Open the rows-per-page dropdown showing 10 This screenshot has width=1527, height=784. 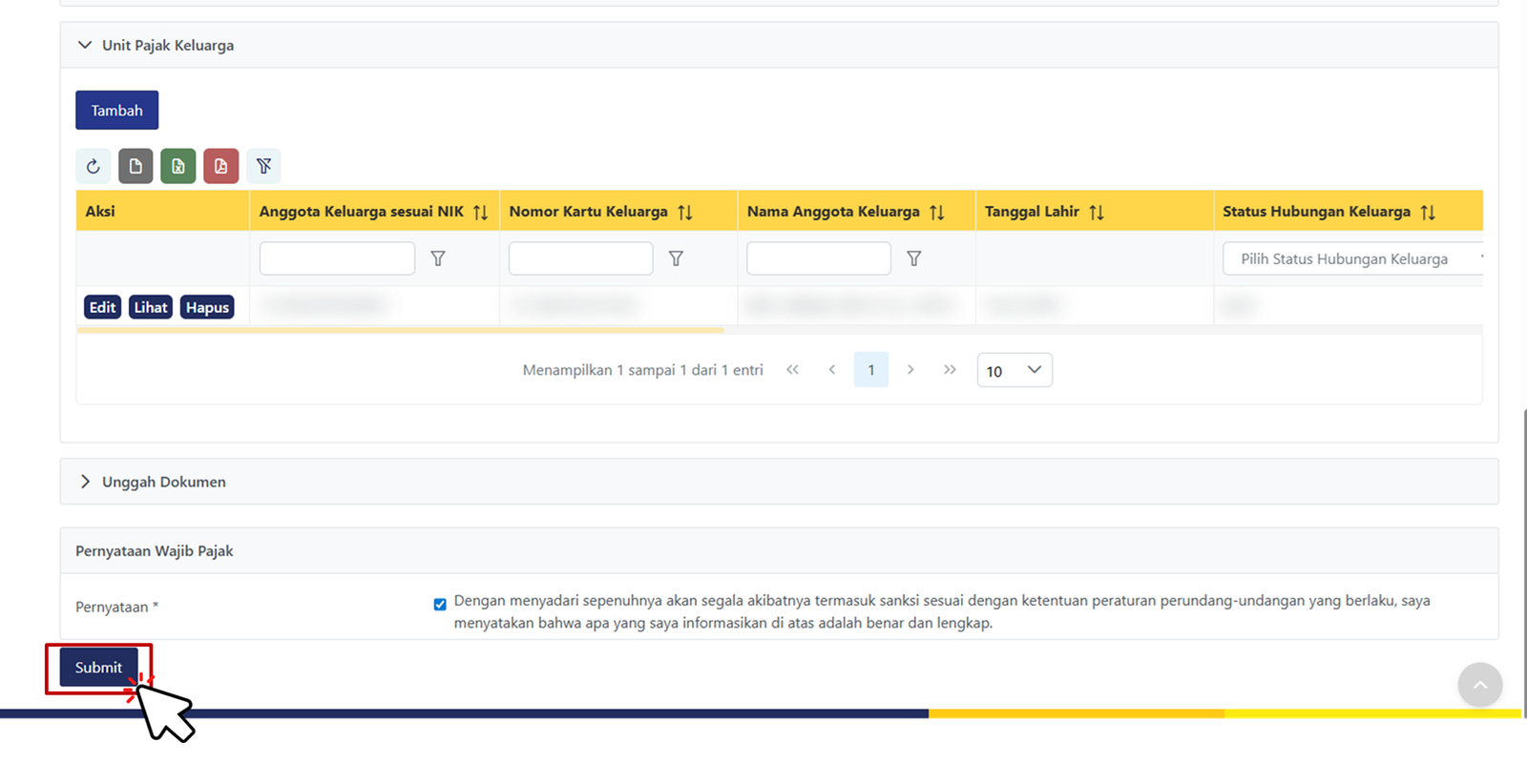click(x=1014, y=370)
